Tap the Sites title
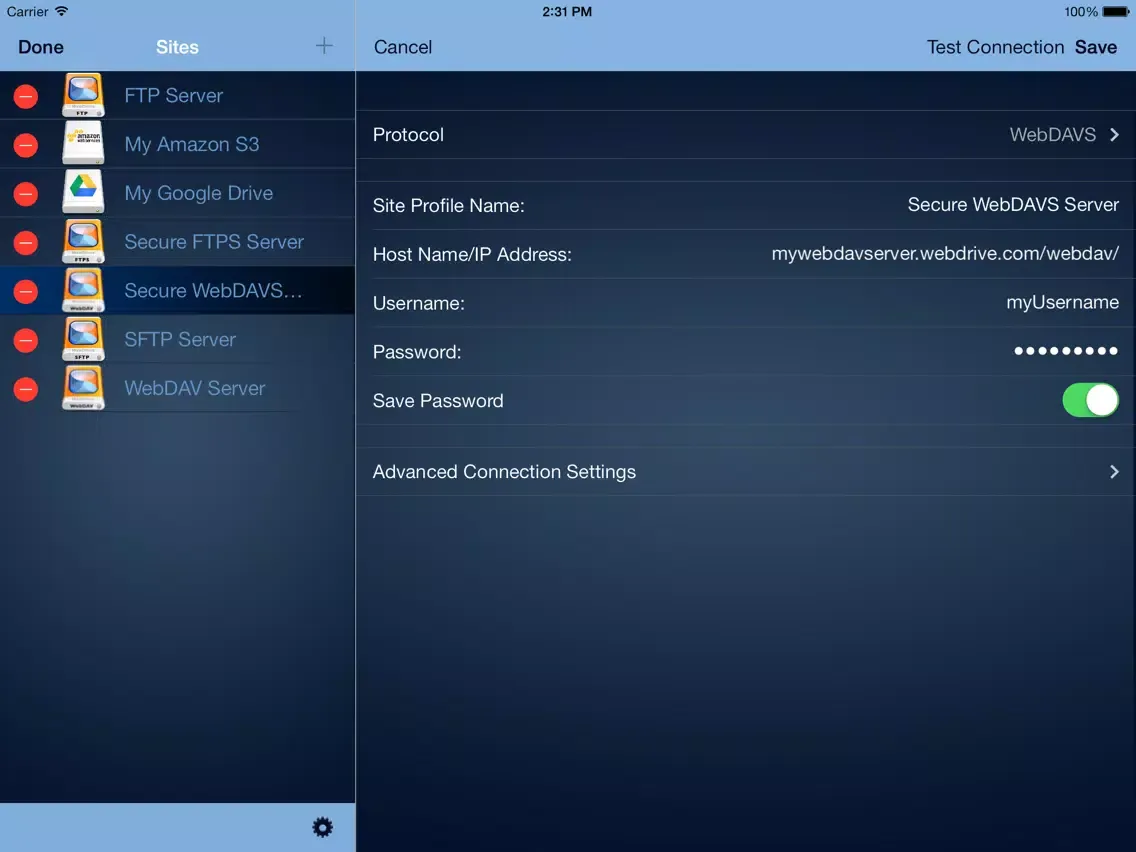The height and width of the screenshot is (852, 1136). pyautogui.click(x=177, y=47)
